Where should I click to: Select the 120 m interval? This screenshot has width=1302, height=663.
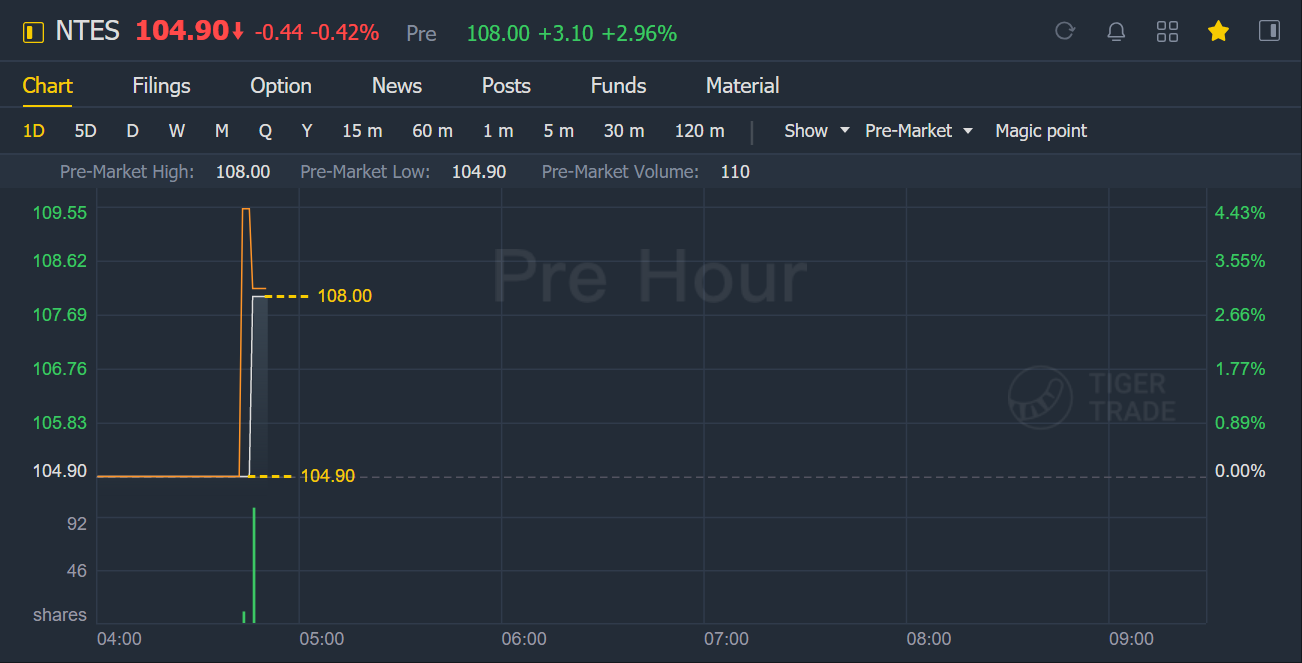click(700, 131)
